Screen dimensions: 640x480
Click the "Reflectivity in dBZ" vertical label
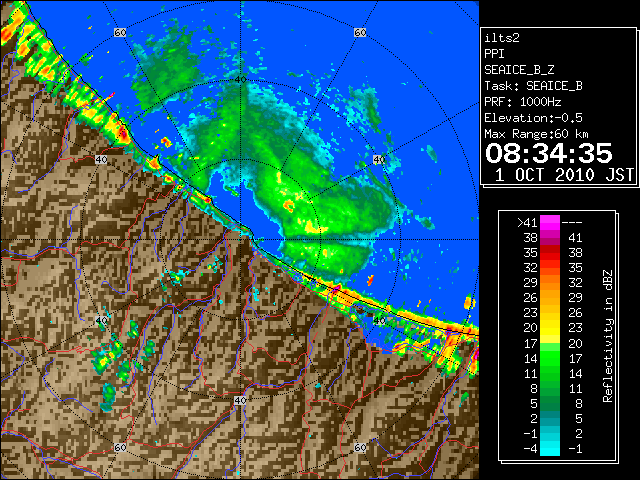point(607,336)
